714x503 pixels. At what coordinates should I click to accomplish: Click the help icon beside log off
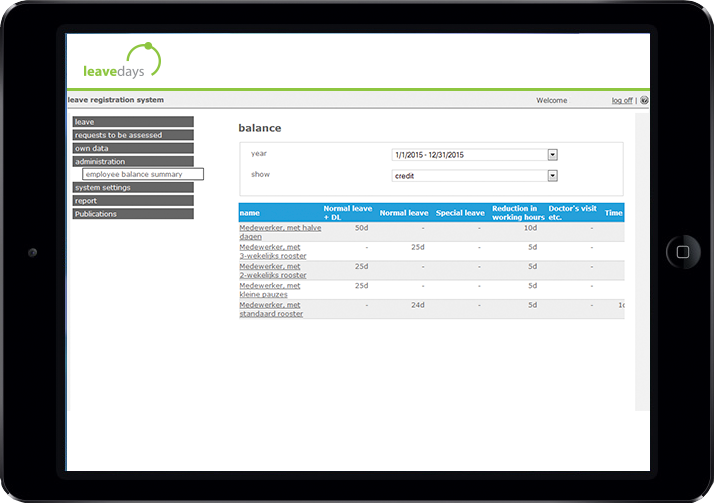pyautogui.click(x=644, y=100)
